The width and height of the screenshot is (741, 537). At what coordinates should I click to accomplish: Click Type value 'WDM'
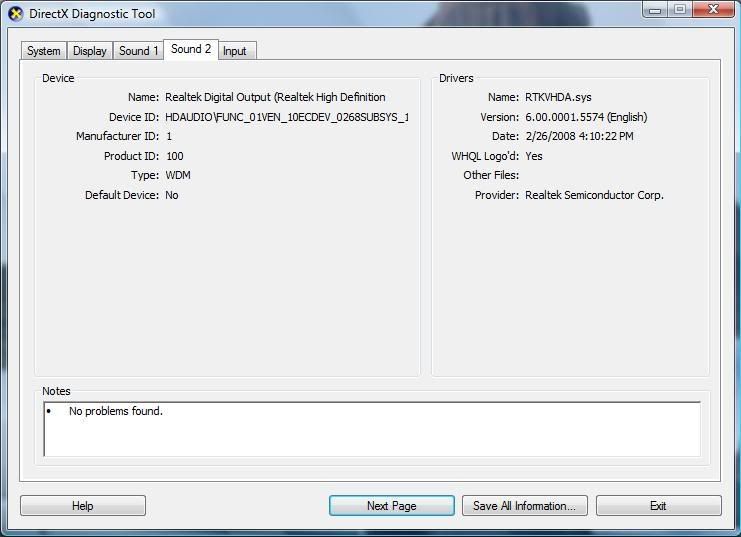pos(178,175)
